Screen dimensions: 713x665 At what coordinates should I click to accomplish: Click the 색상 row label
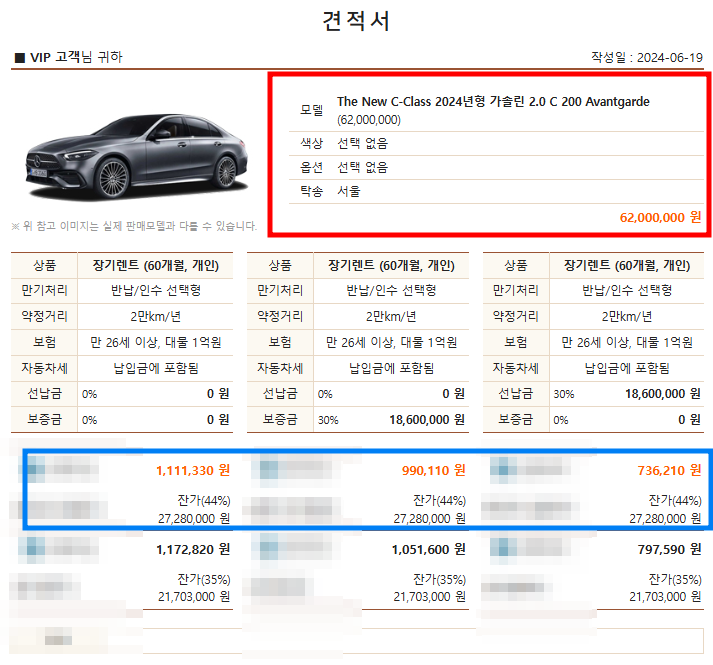coord(311,143)
